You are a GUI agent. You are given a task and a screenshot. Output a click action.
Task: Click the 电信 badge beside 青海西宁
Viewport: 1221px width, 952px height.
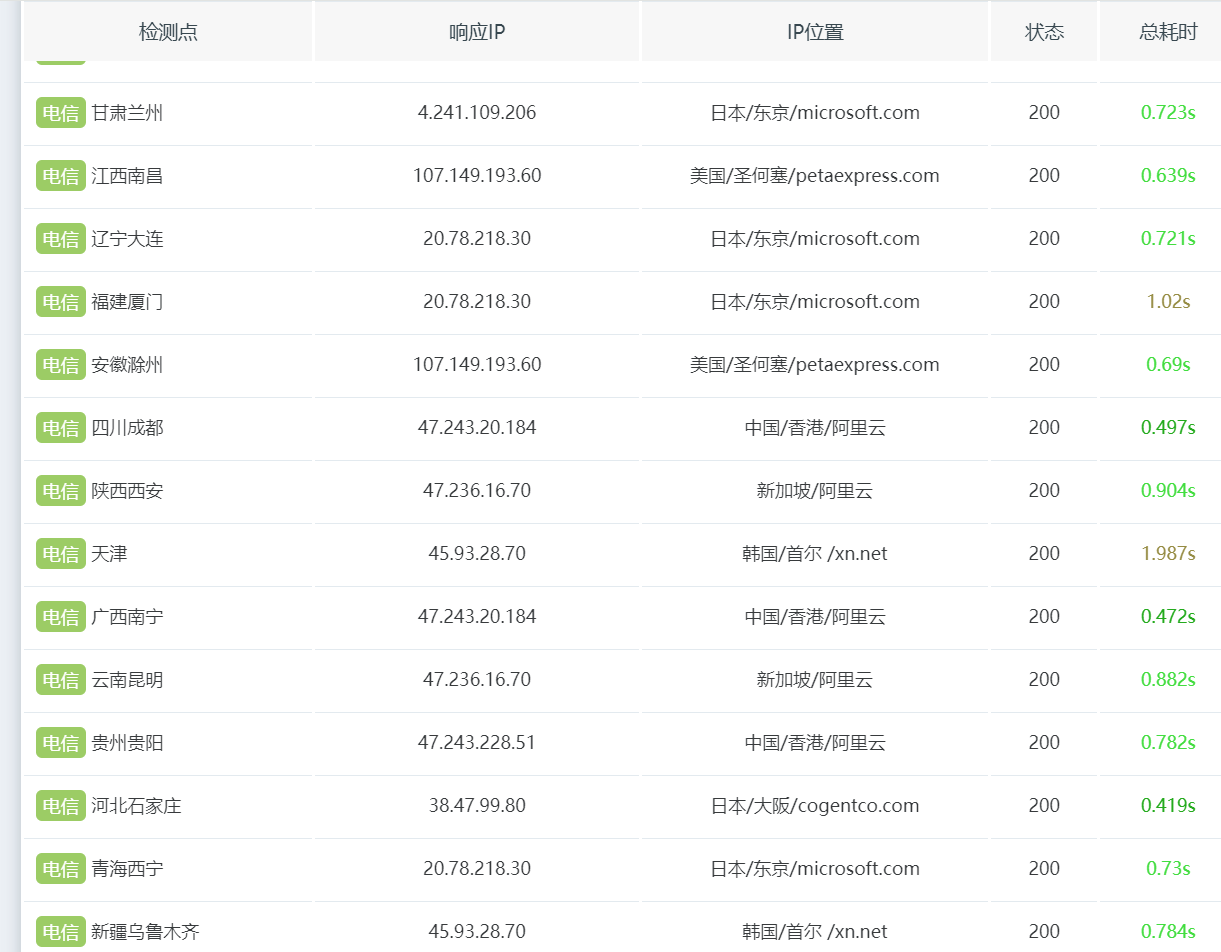(61, 869)
